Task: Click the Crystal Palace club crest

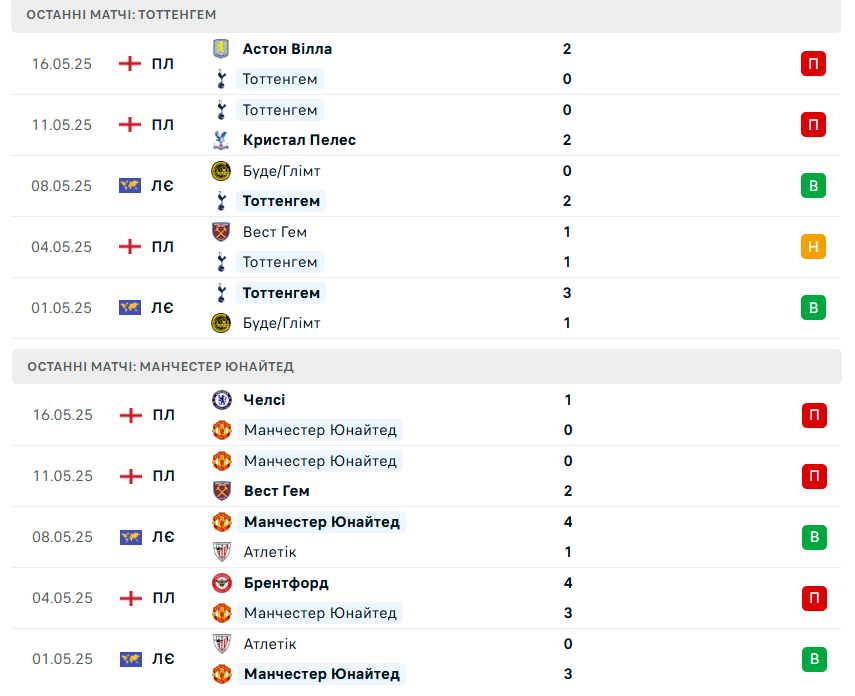Action: click(221, 140)
